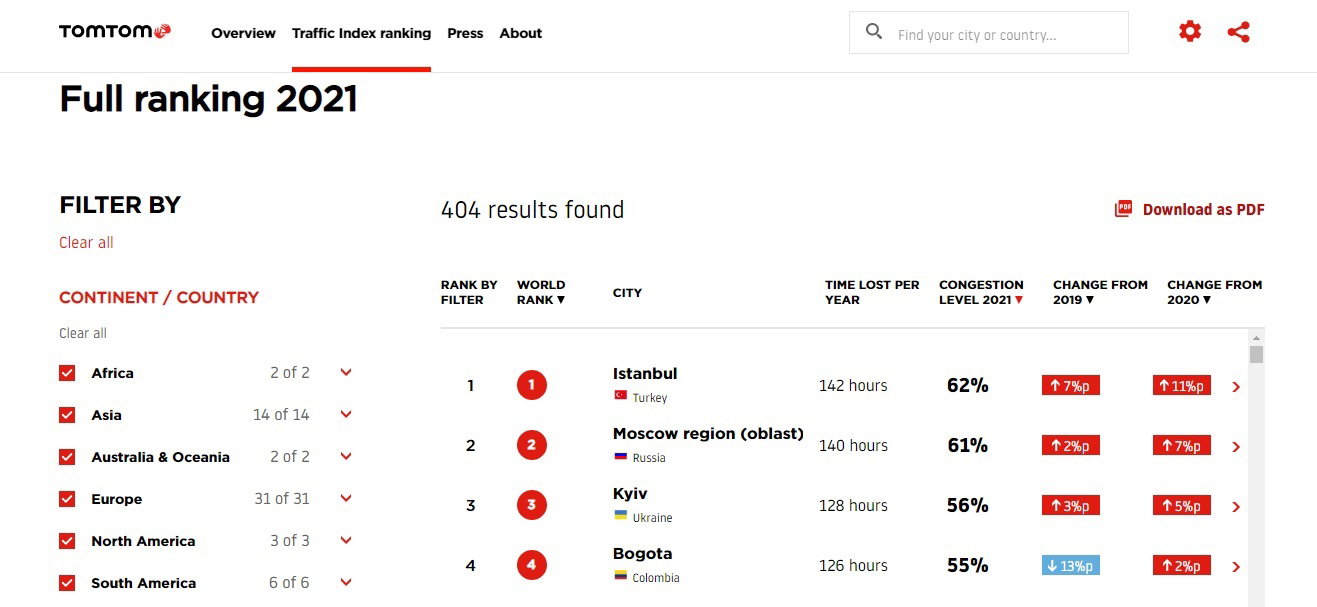Click the Russia flag icon
This screenshot has width=1317, height=607.
(x=620, y=456)
